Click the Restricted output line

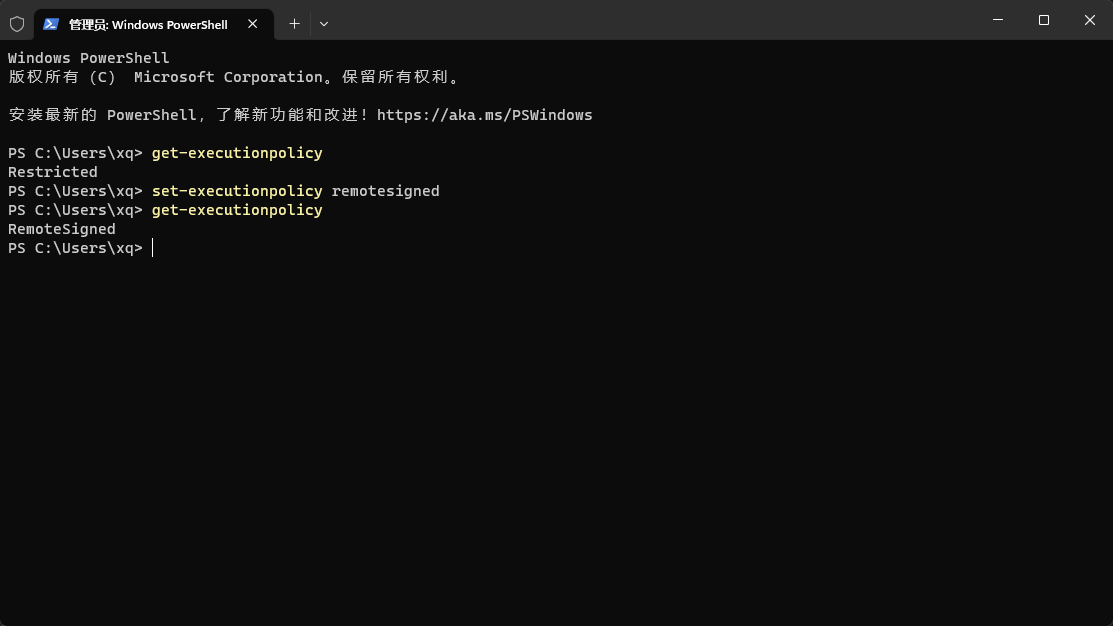(53, 172)
